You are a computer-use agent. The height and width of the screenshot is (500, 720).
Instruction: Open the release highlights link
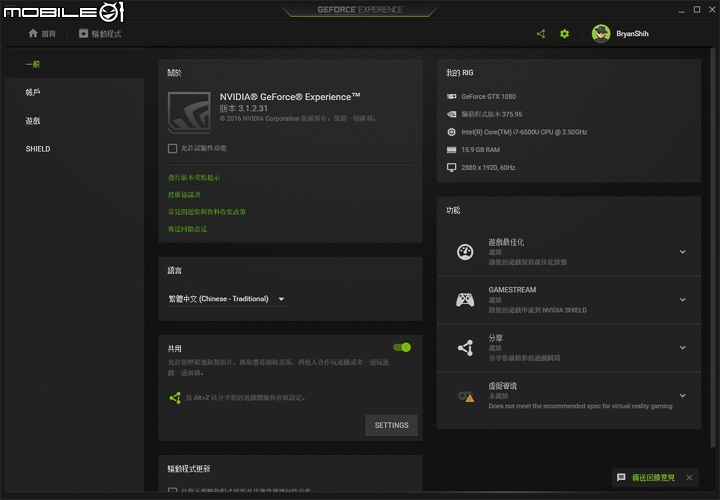click(x=194, y=177)
